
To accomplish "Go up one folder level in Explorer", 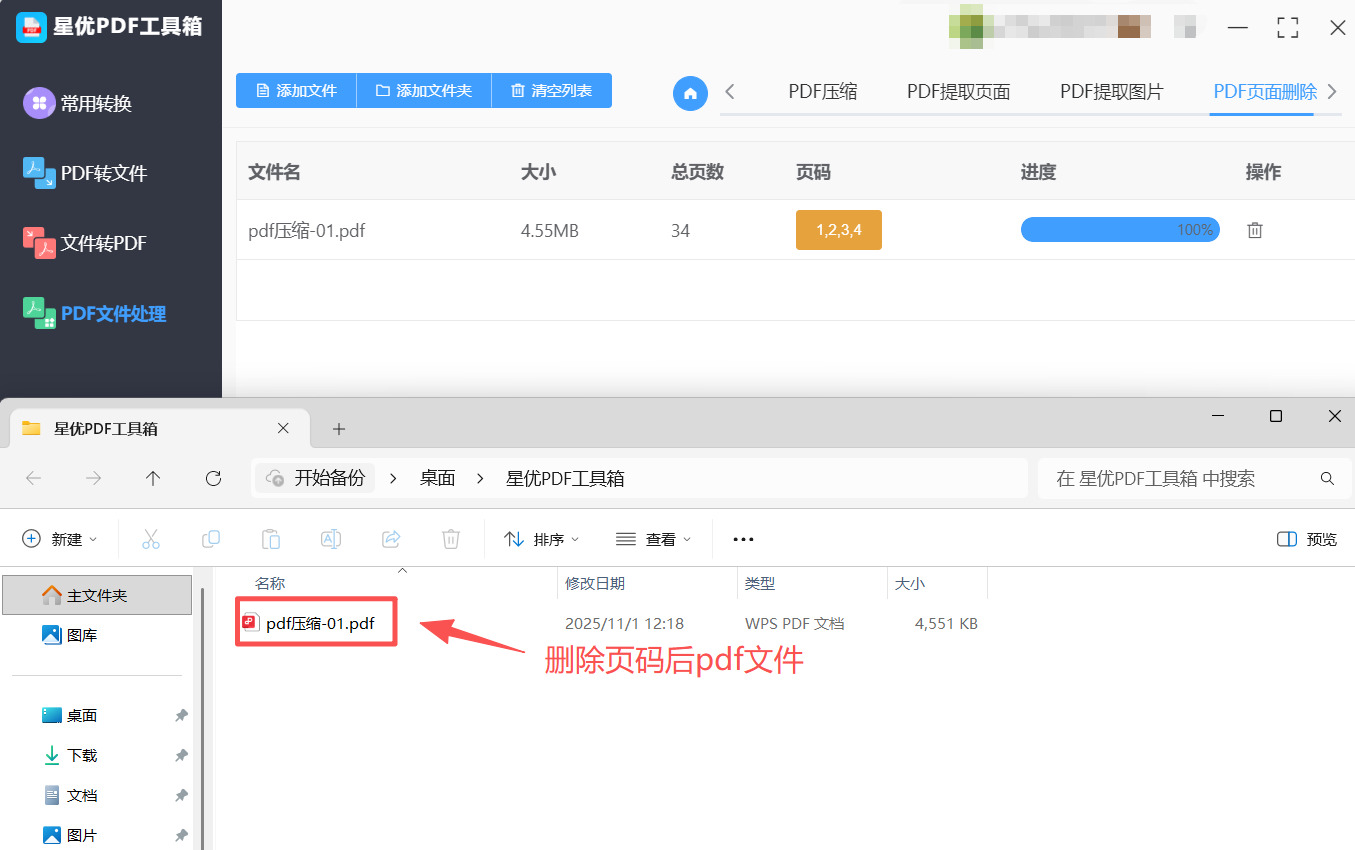I will tap(153, 478).
